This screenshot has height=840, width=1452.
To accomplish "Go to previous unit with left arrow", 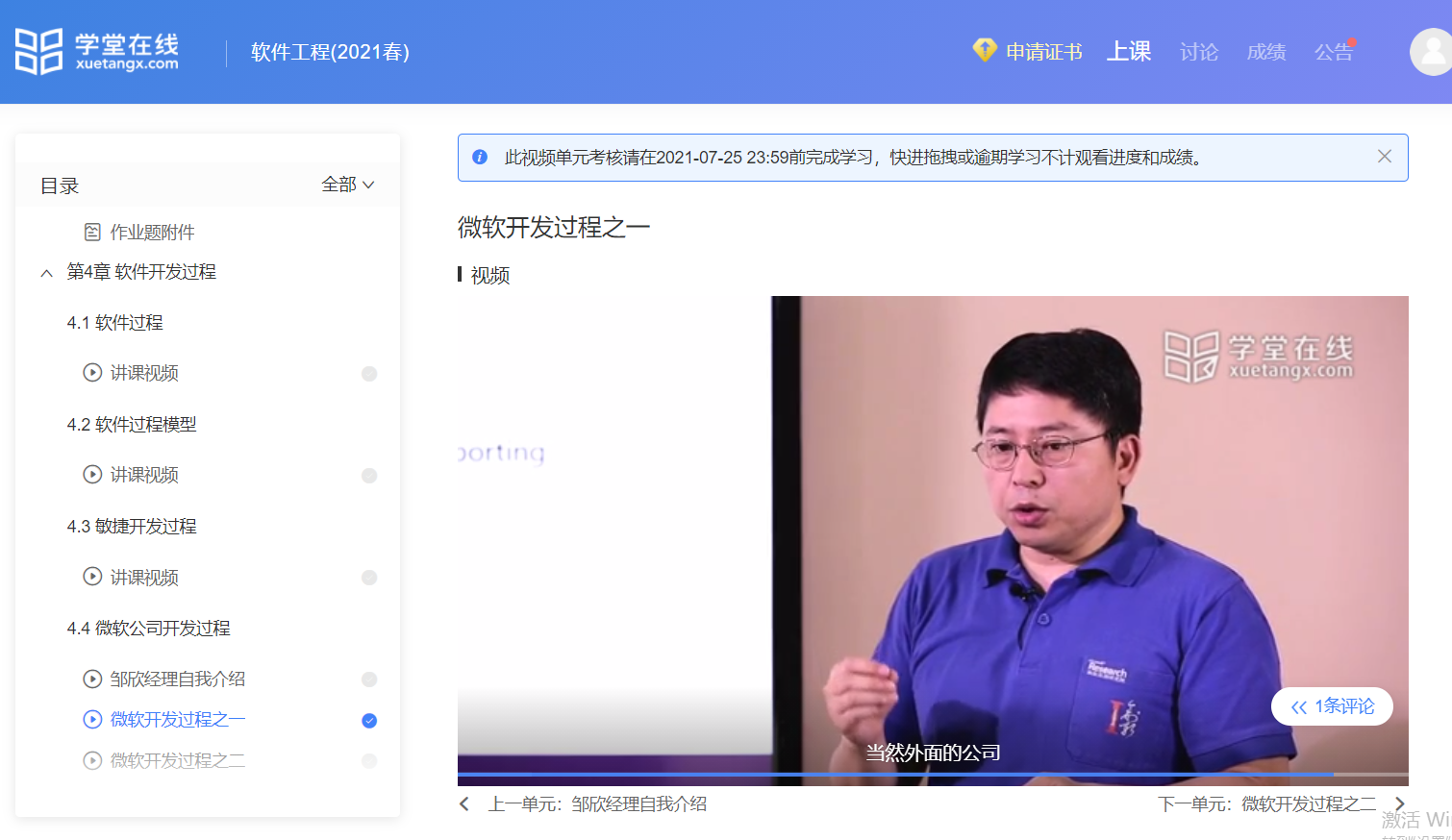I will click(464, 803).
